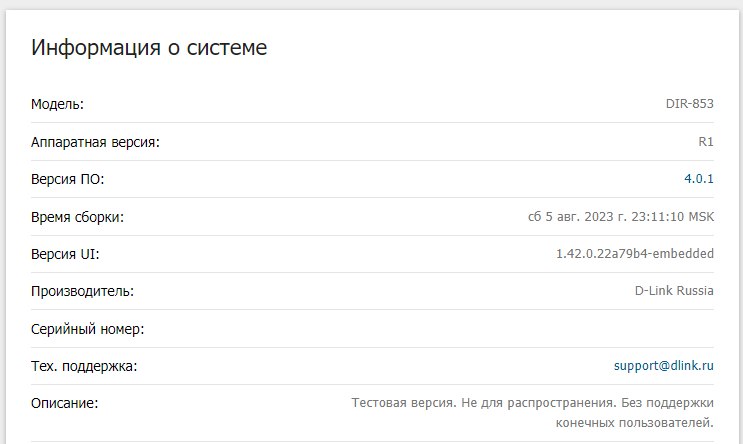743x444 pixels.
Task: Click the 'Тех. поддержка:' label
Action: [x=84, y=366]
